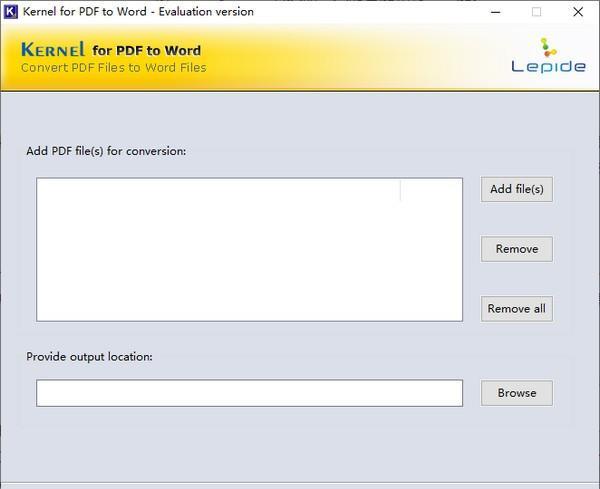The width and height of the screenshot is (600, 489).
Task: Click the Add file(s) button
Action: tap(517, 189)
